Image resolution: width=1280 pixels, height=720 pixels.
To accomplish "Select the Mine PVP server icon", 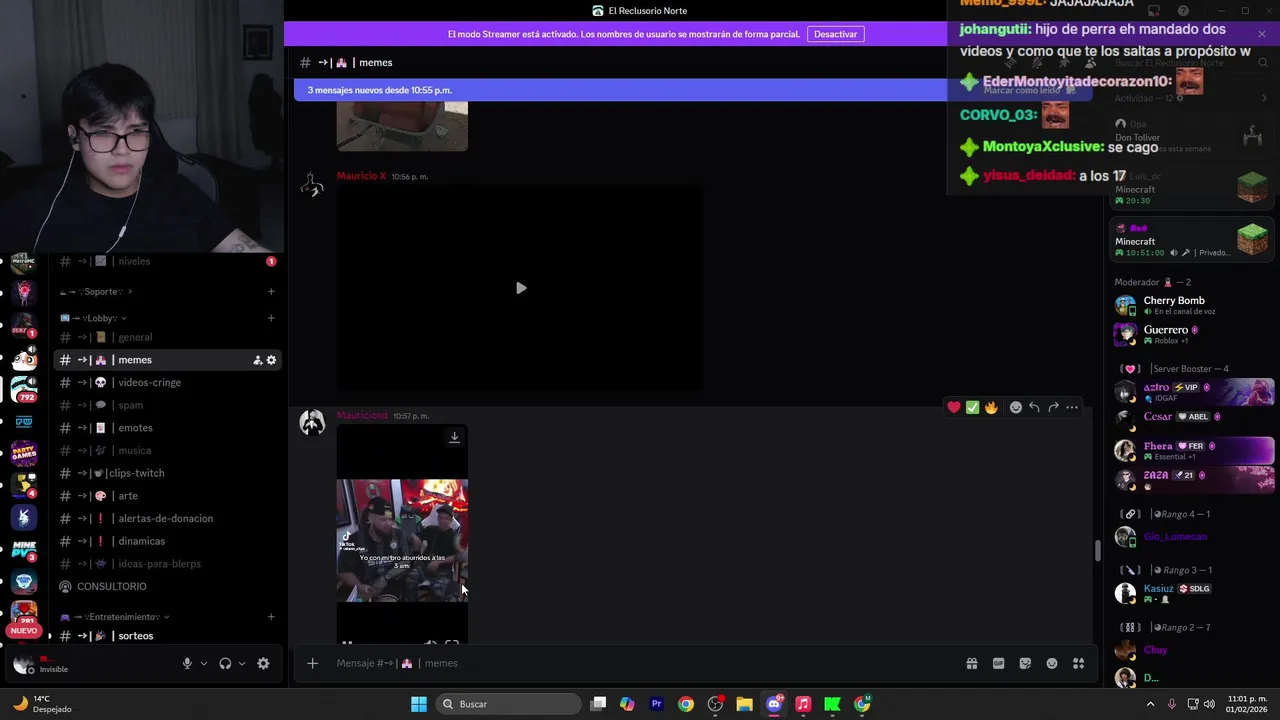I will tap(24, 549).
